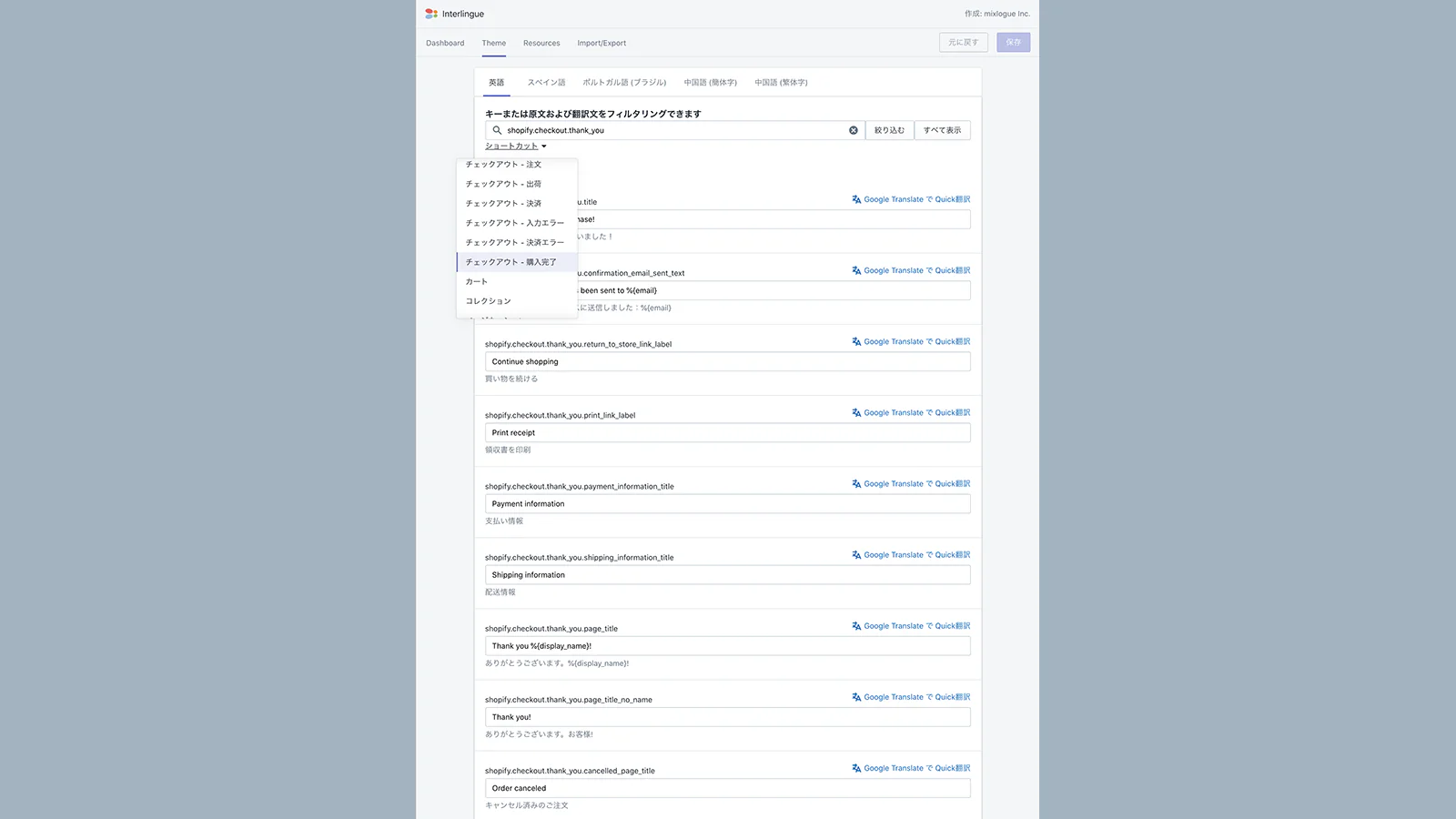The image size is (1456, 819).
Task: Click the 保存 save button
Action: point(1013,42)
